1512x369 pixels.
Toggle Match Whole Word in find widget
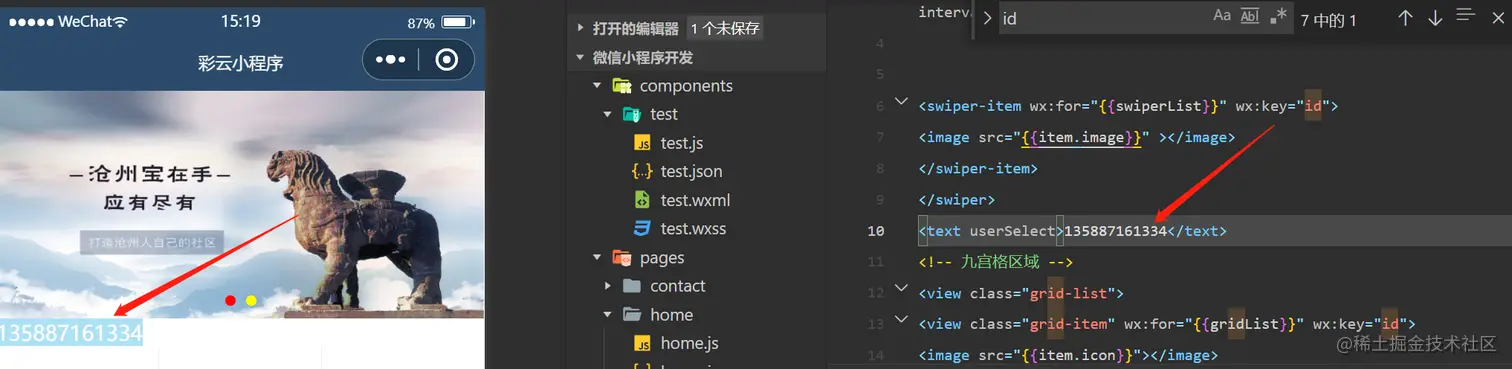1250,16
